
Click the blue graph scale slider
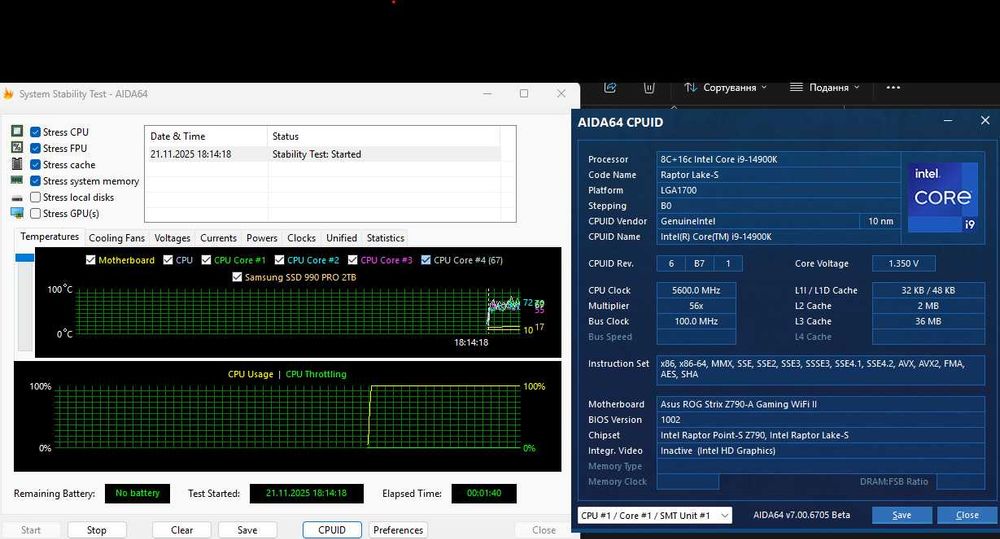[x=25, y=258]
